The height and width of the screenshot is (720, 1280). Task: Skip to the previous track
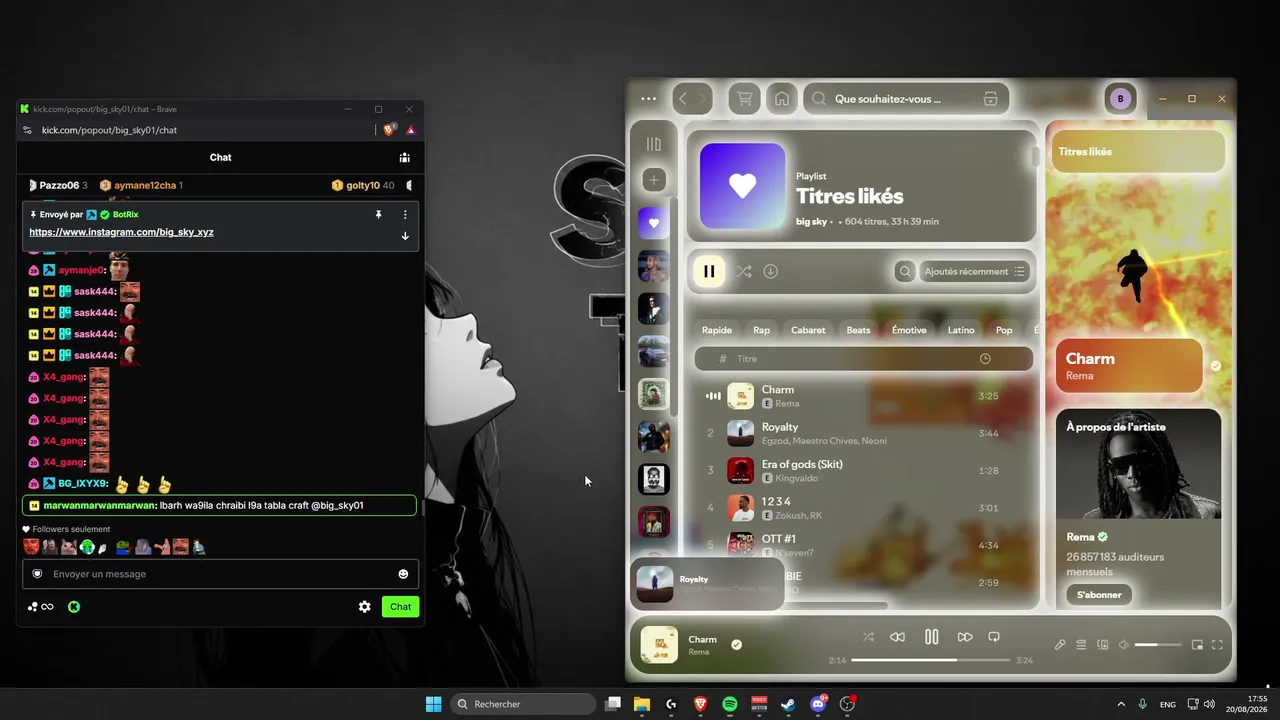[x=897, y=637]
